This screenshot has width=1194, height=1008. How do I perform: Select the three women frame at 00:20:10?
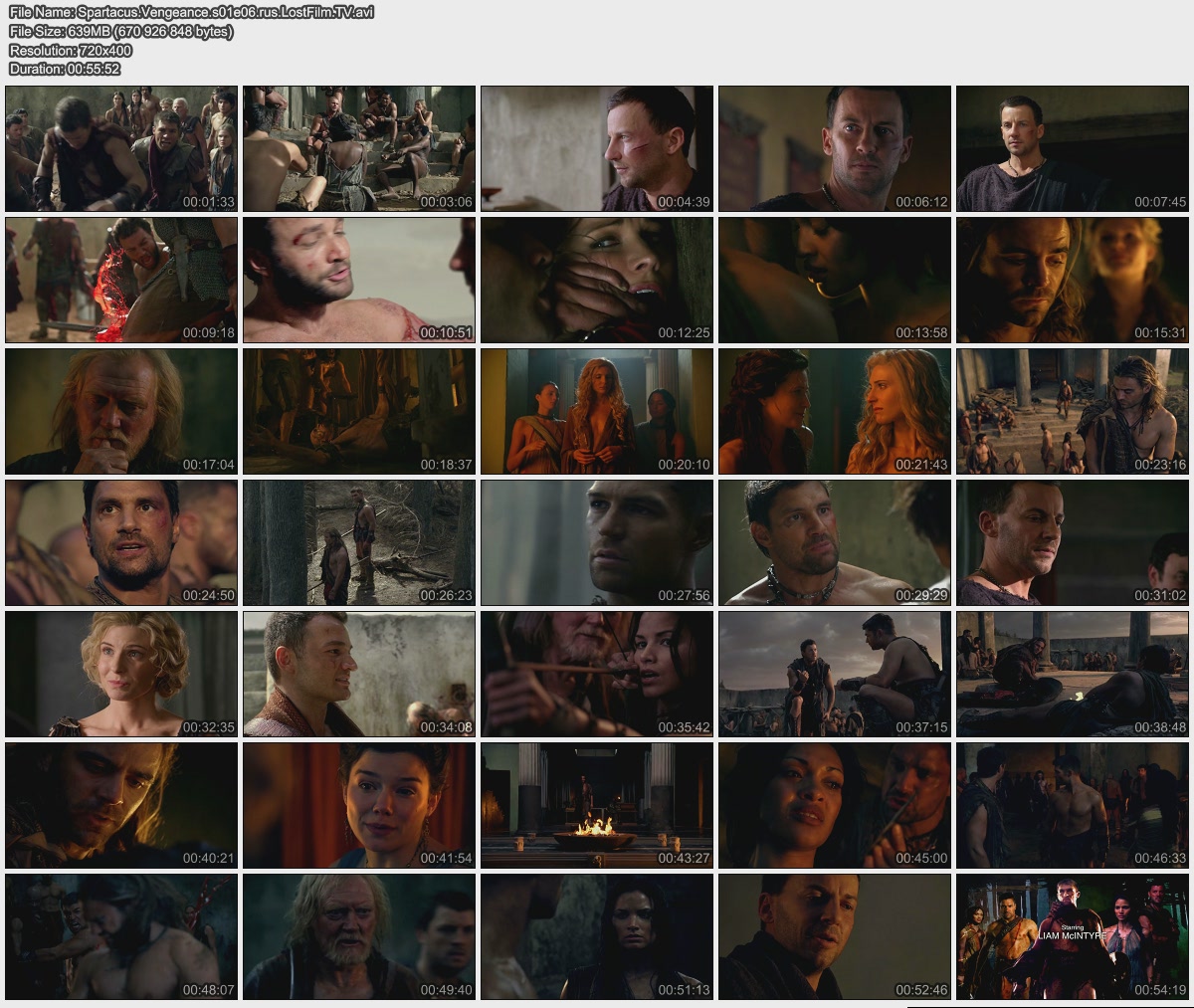597,411
